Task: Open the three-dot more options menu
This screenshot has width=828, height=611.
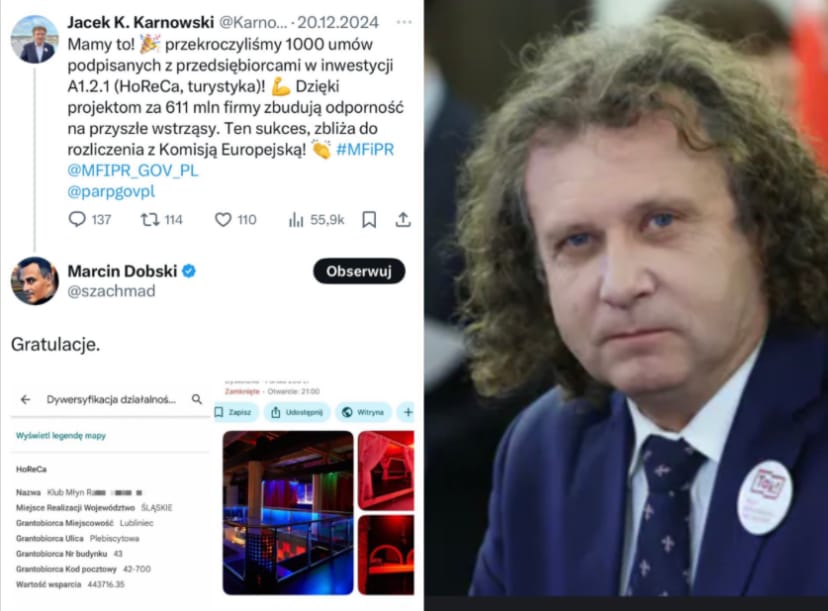Action: (404, 22)
